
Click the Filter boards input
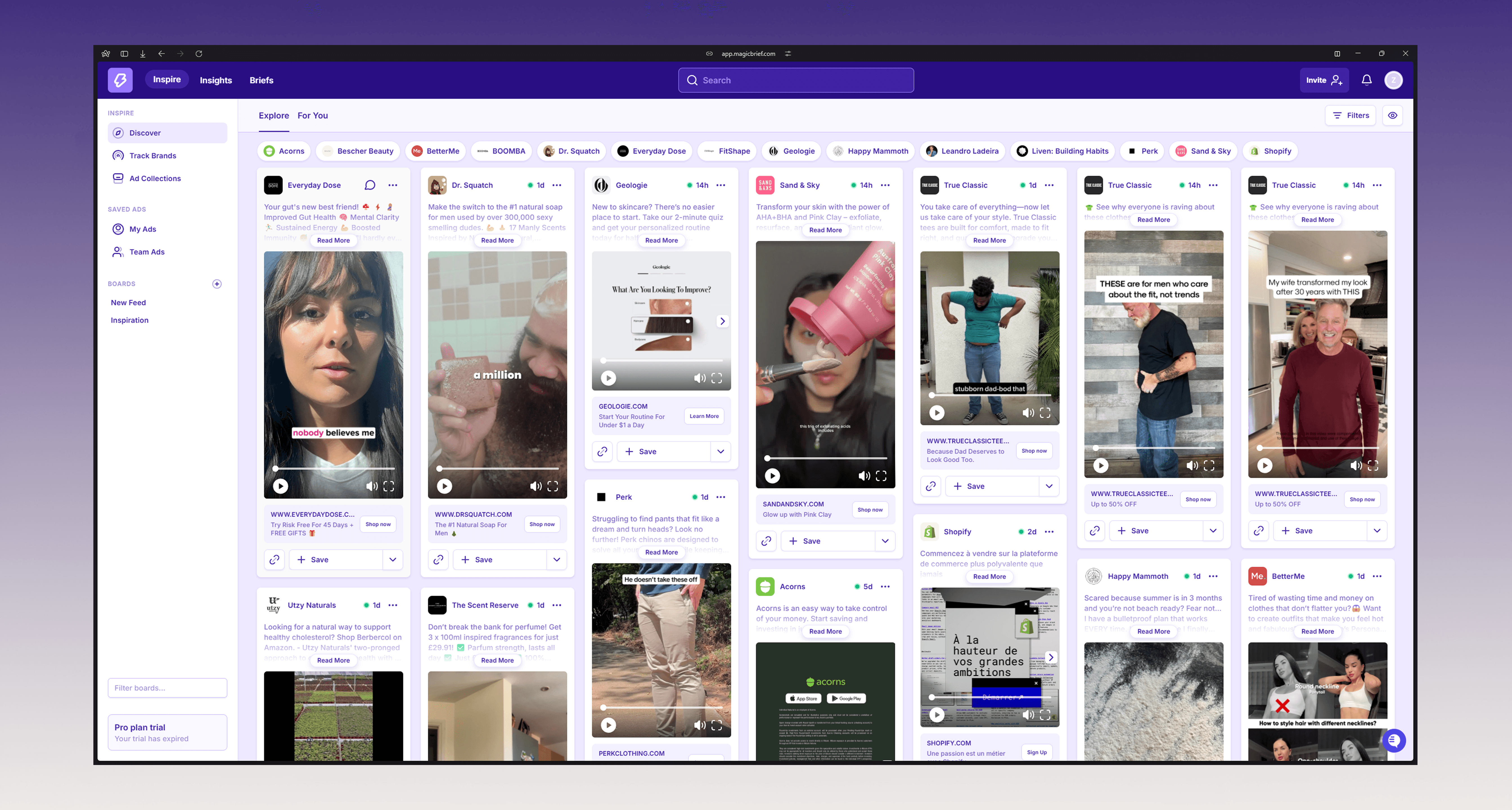[x=167, y=688]
